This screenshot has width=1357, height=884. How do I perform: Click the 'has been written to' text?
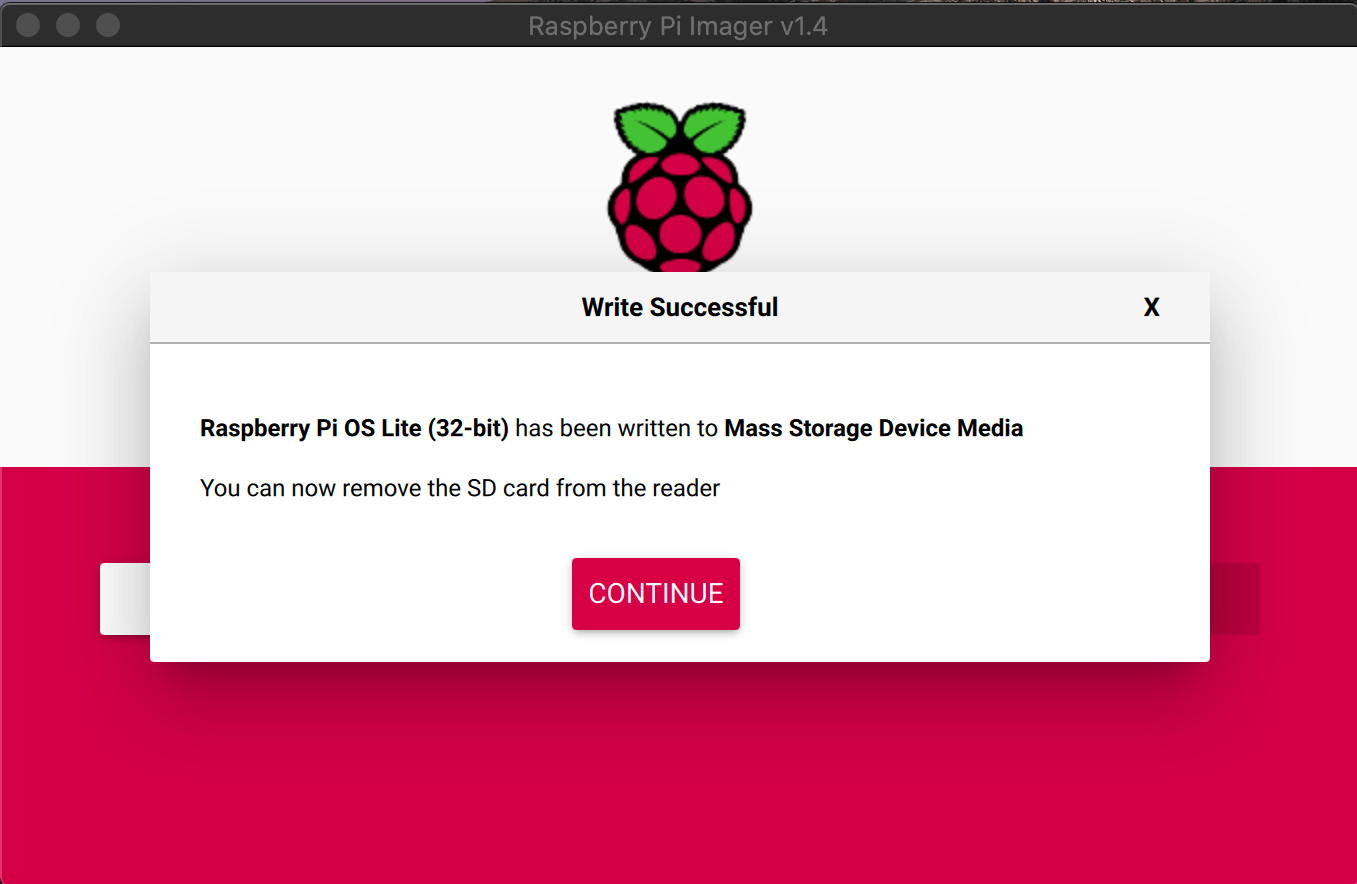(616, 429)
